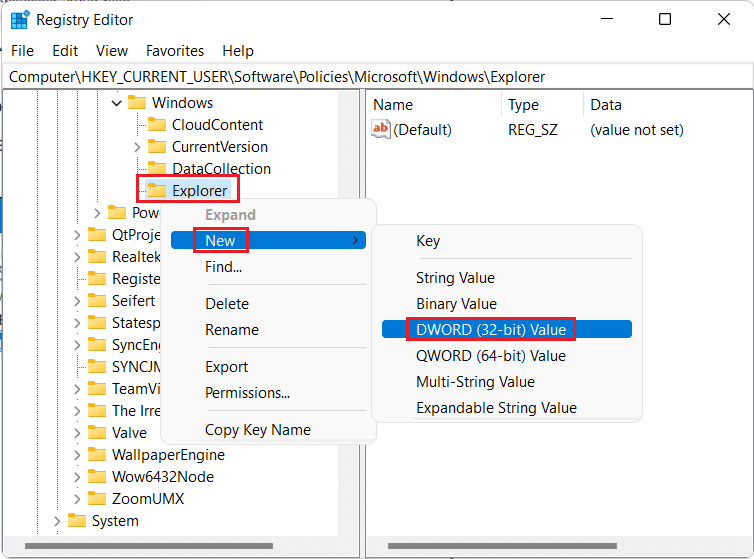Click the "(value not set)" data cell
Image resolution: width=754 pixels, height=559 pixels.
[x=637, y=129]
